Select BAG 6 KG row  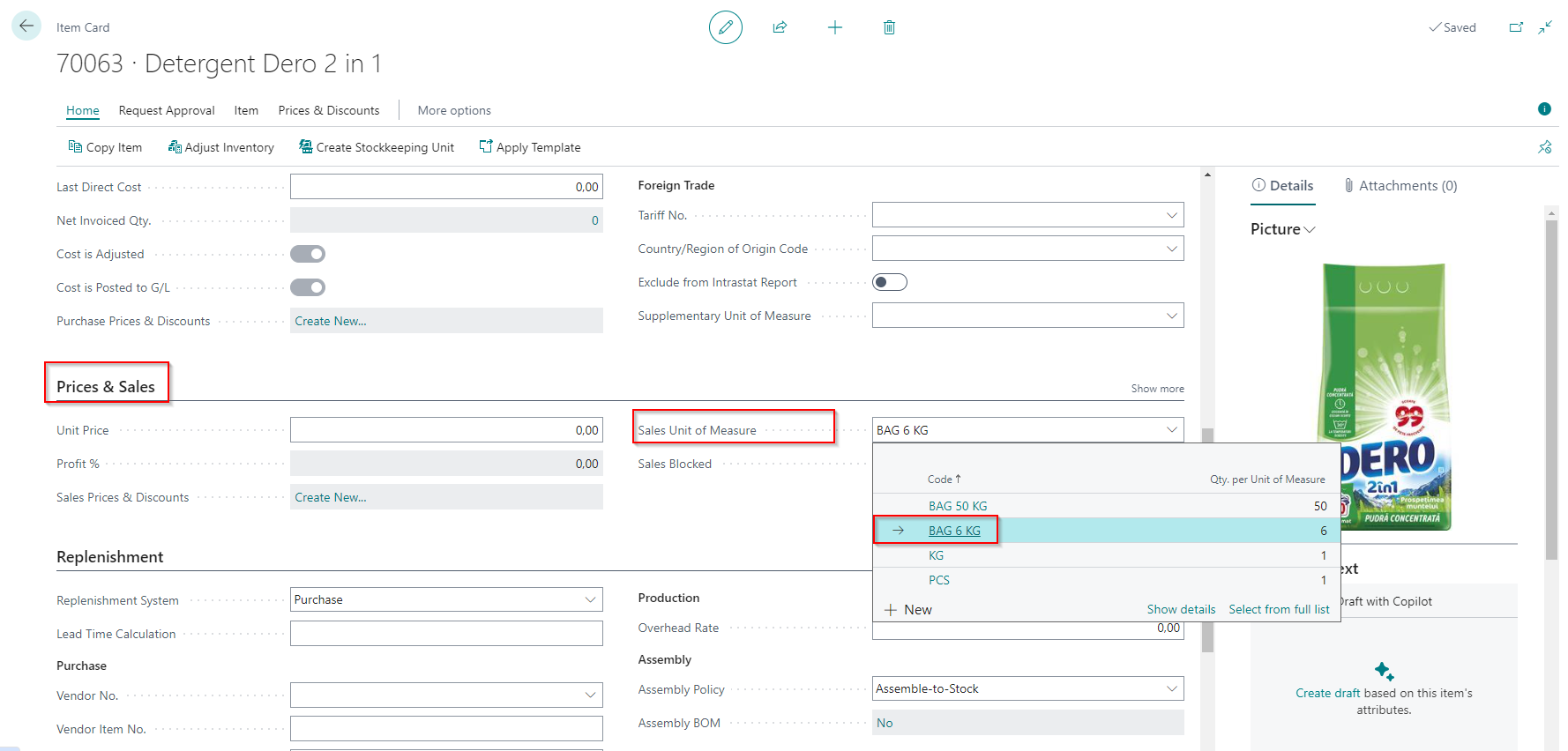(x=1106, y=531)
